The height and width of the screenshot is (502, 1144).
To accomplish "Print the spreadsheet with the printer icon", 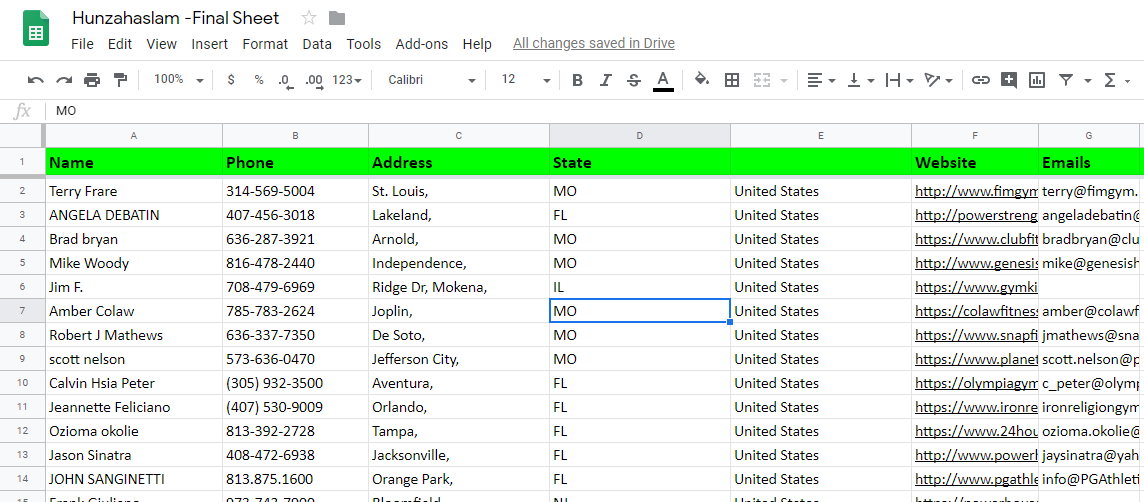I will coord(92,80).
